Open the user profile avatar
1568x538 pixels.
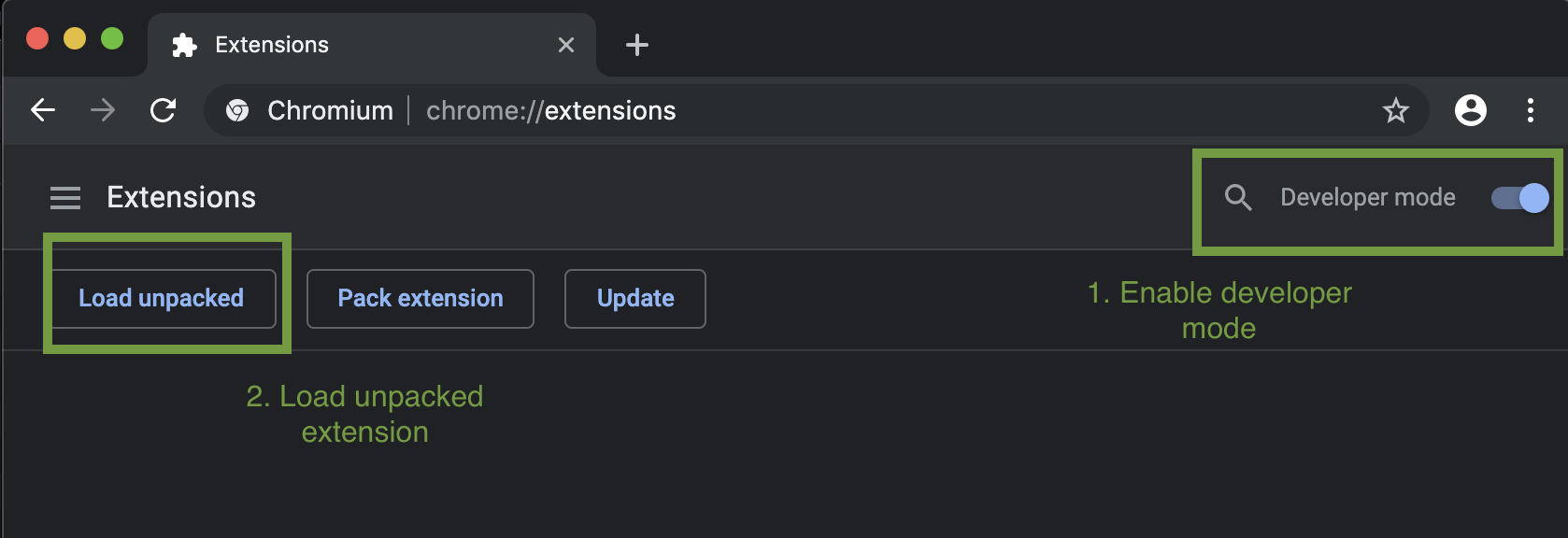pos(1471,110)
